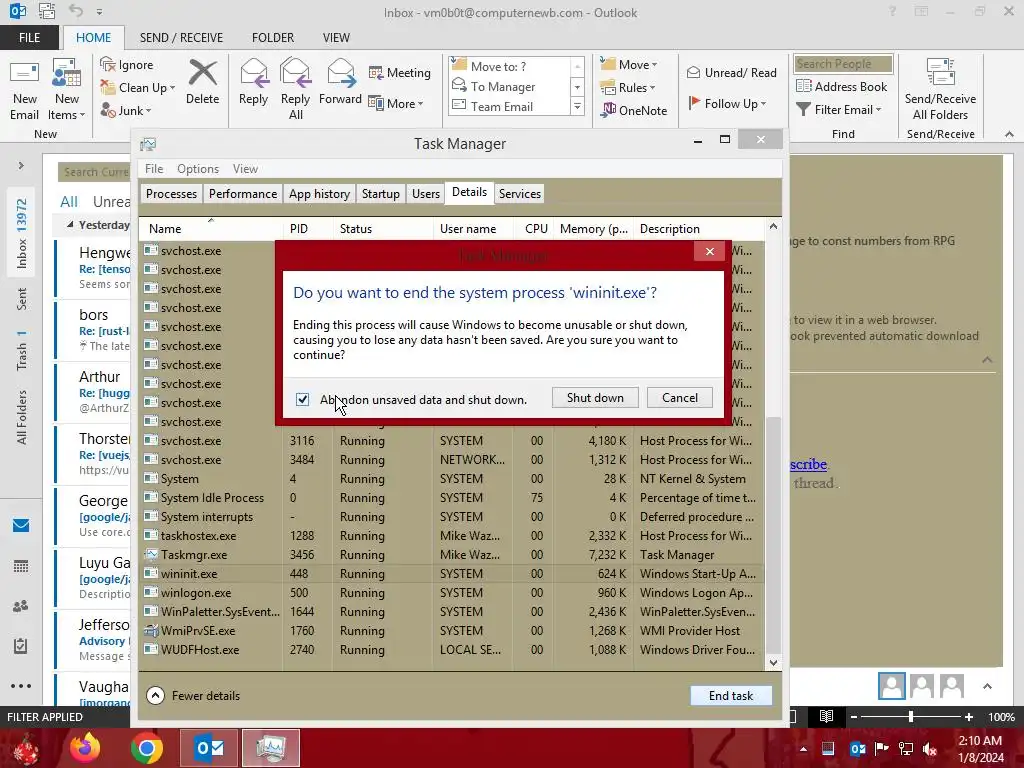Select the winlogon.exe process row

pyautogui.click(x=451, y=593)
